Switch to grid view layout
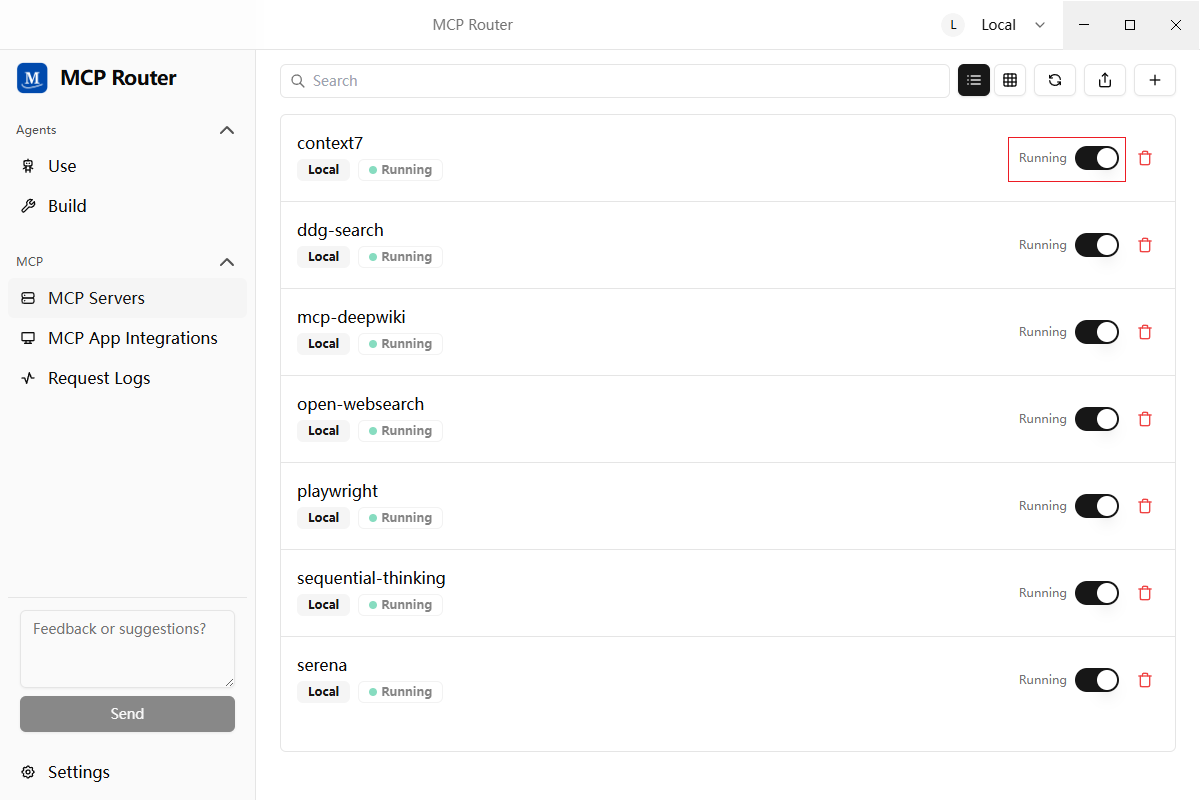The image size is (1200, 800). (1010, 81)
